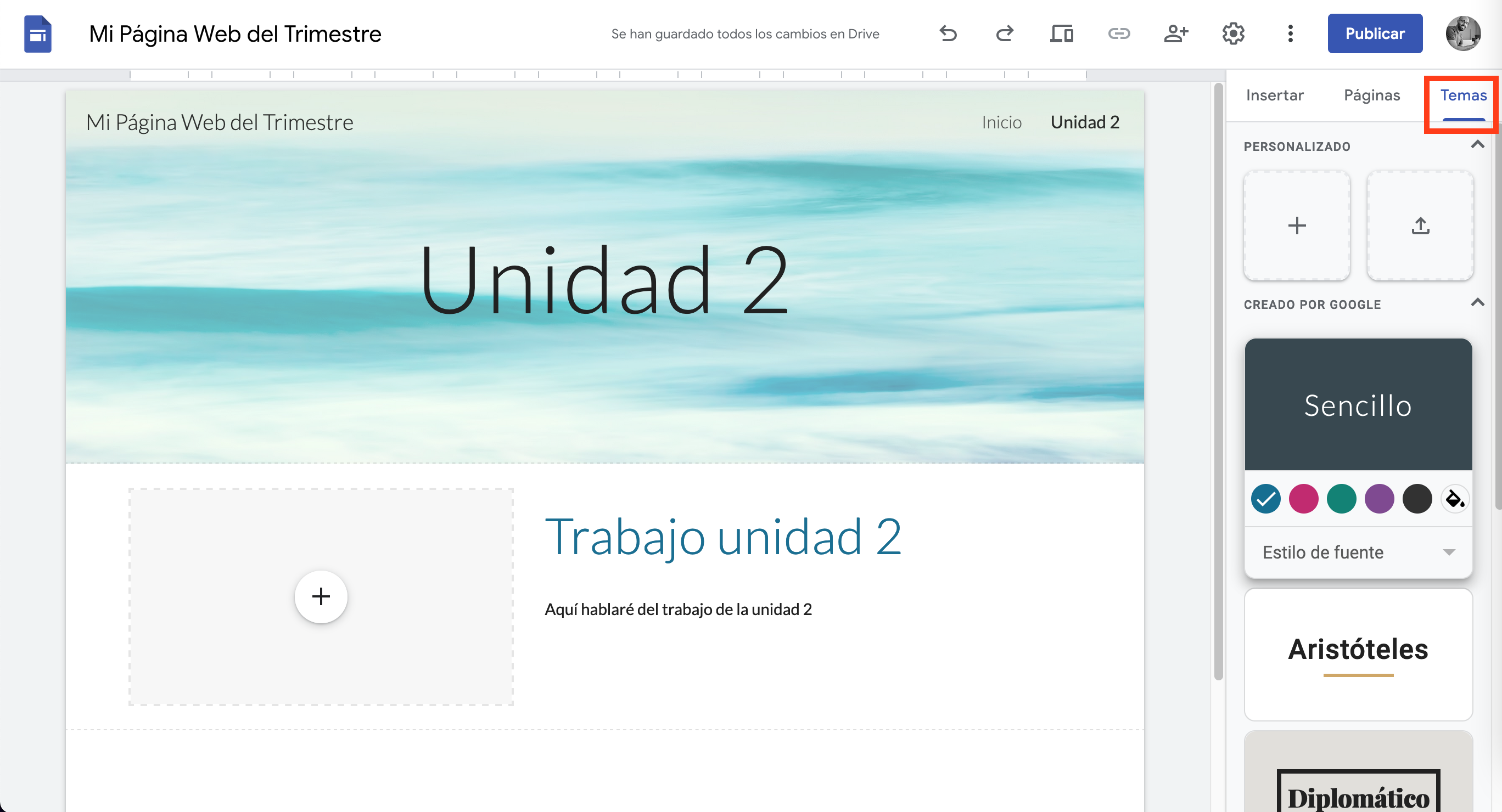Click the undo arrow icon
1502x812 pixels.
(948, 34)
